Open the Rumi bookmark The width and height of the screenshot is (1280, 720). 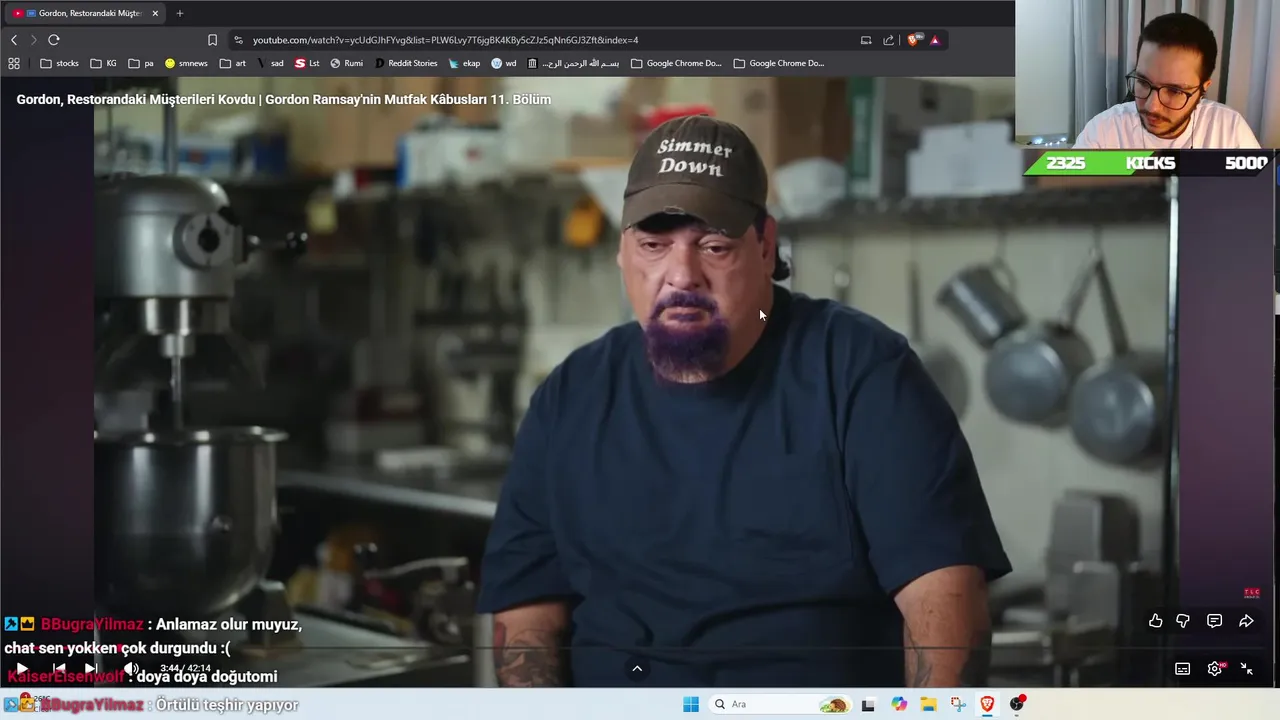(346, 63)
